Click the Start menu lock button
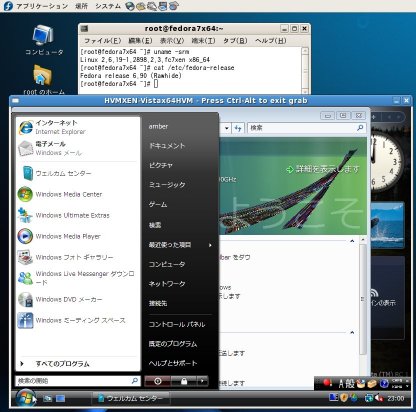Image resolution: width=416 pixels, height=412 pixels. 184,381
